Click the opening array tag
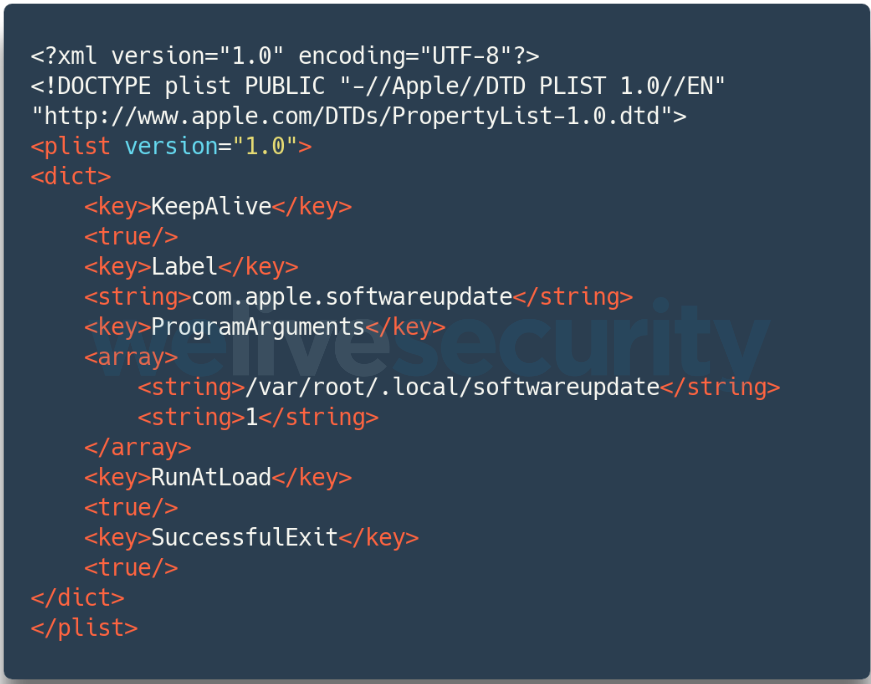Screen dimensions: 871x684 coord(131,357)
